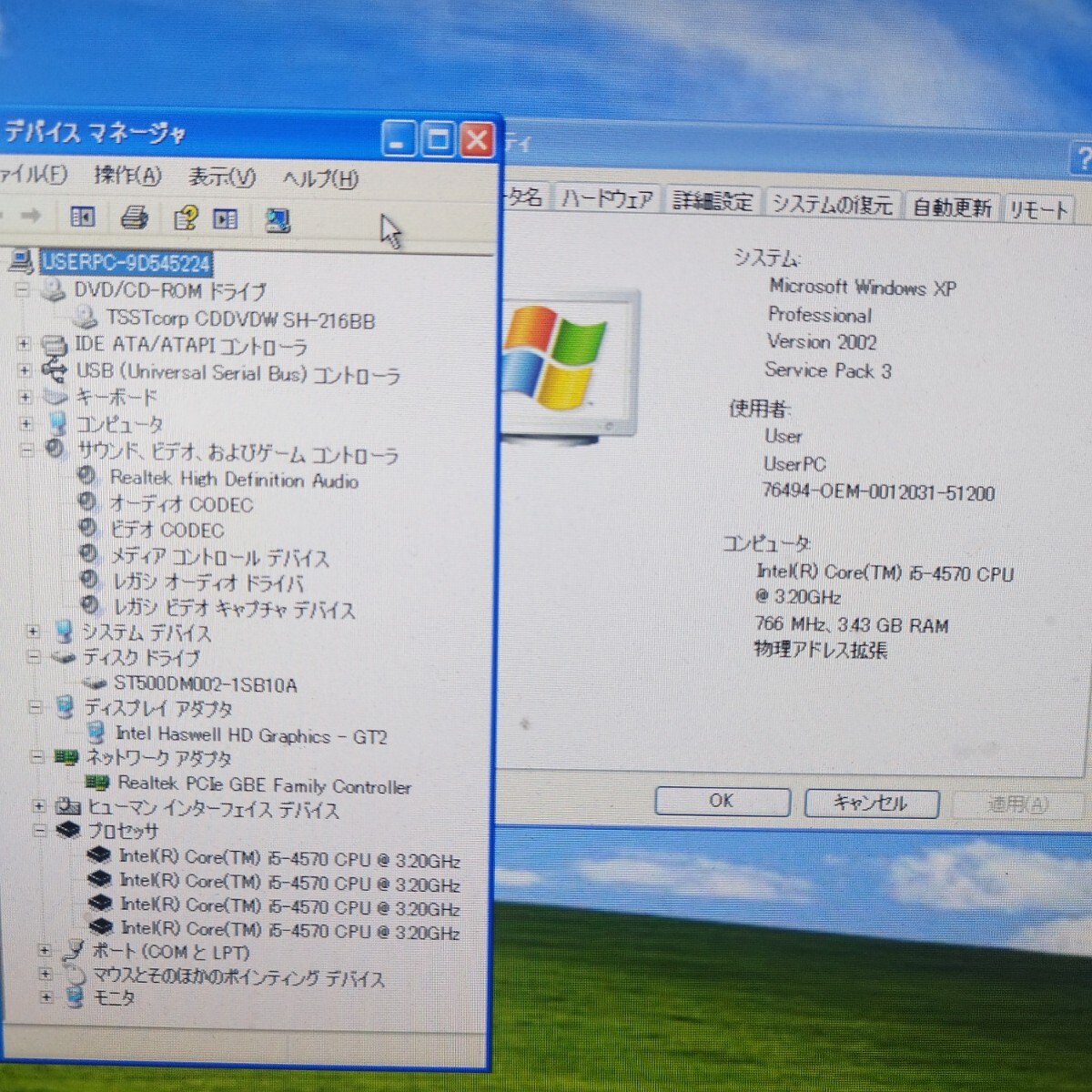The image size is (1092, 1092).
Task: Close the デバイス マネージャ window
Action: (x=477, y=141)
